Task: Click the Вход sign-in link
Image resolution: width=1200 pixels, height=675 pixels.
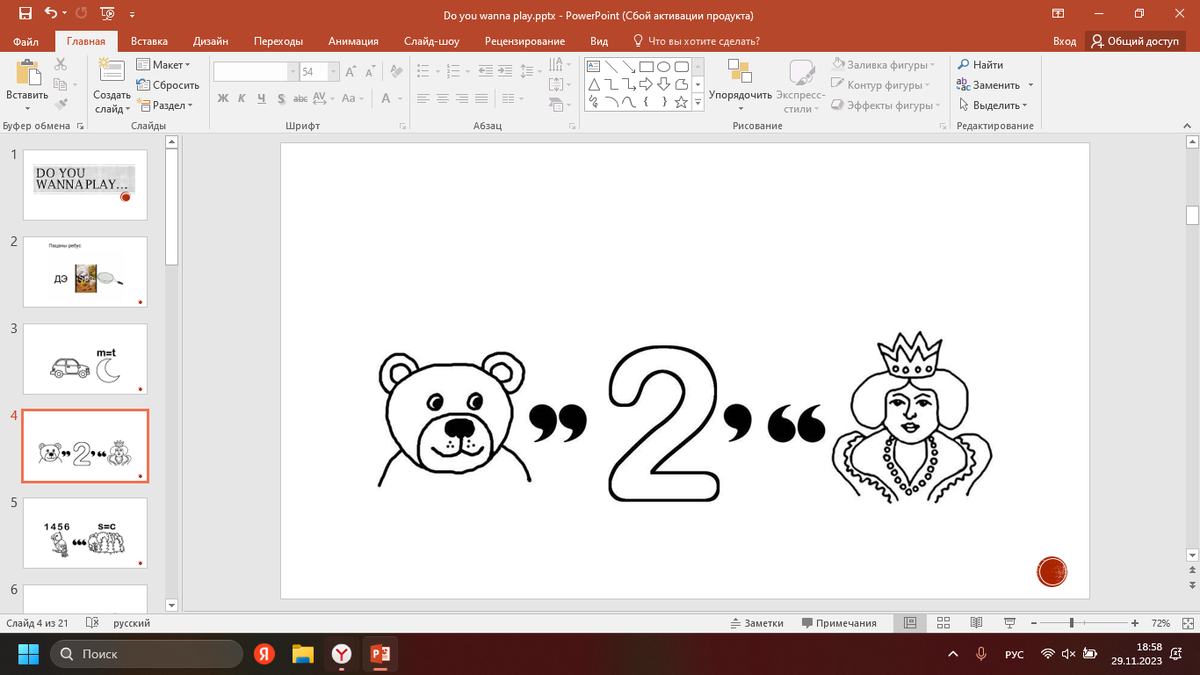Action: [1065, 41]
